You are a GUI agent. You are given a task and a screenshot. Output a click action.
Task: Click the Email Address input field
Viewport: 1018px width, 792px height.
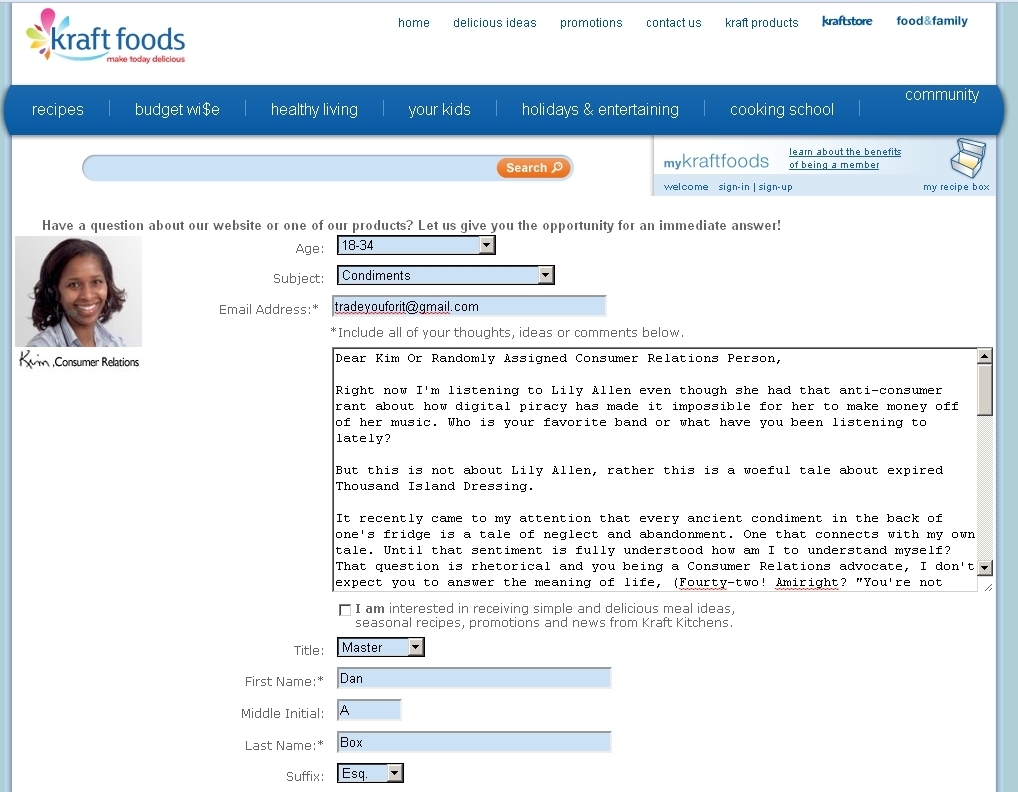click(469, 306)
